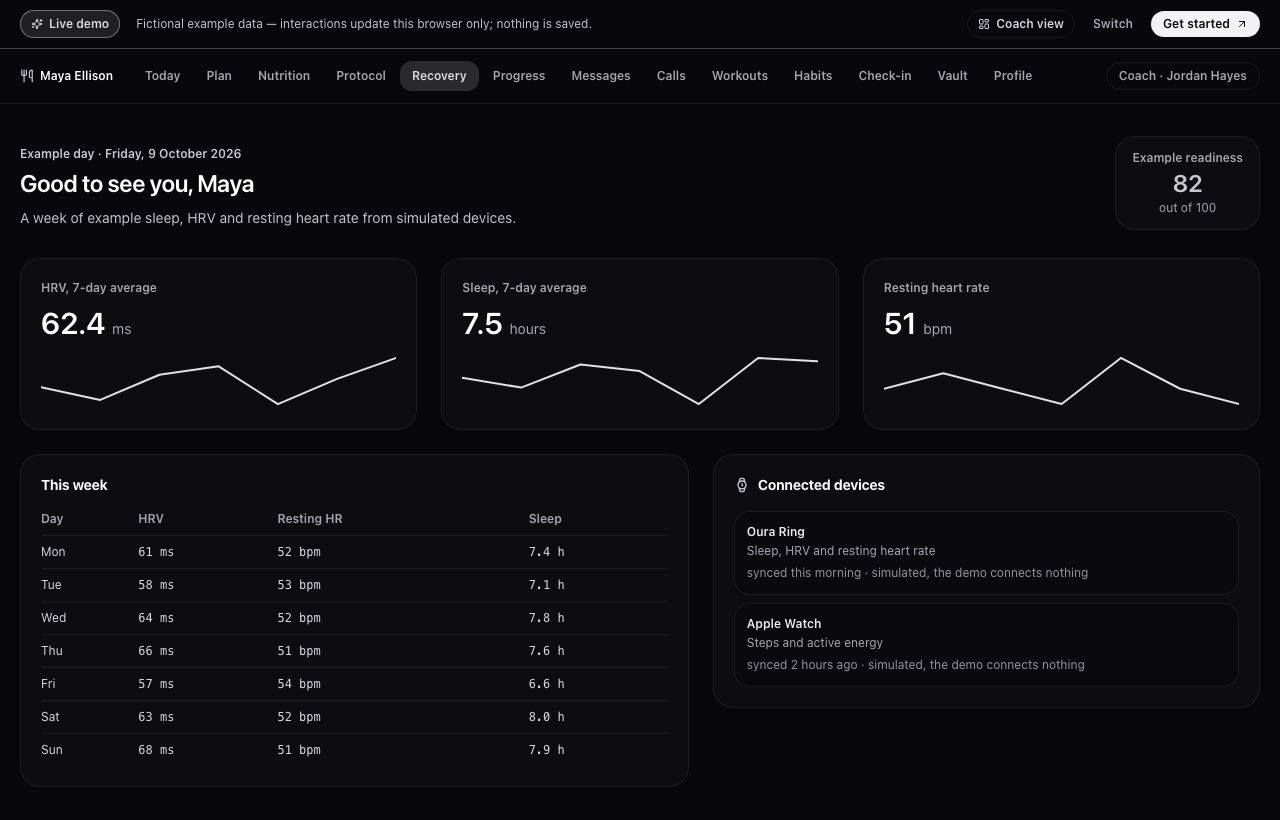The image size is (1280, 820).
Task: Click the Switch link in top bar
Action: tap(1113, 24)
